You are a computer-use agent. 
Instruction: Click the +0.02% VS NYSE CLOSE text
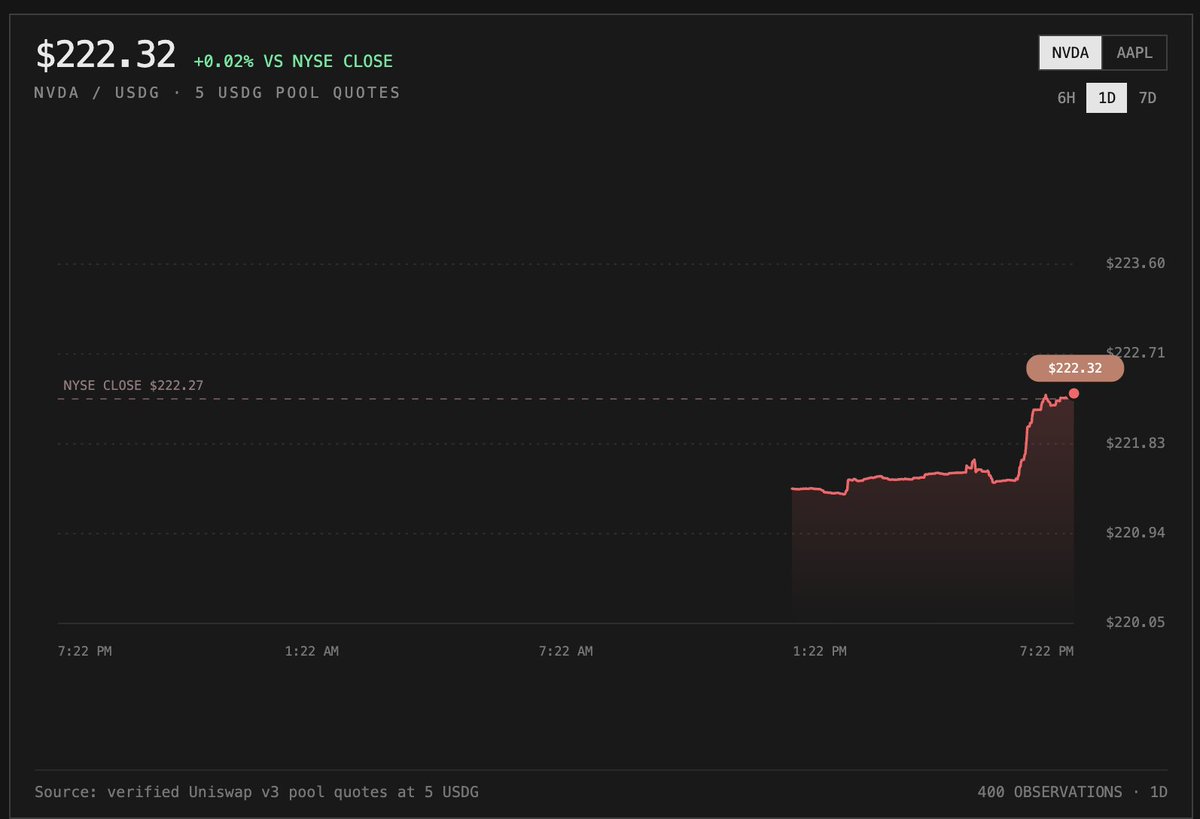293,61
